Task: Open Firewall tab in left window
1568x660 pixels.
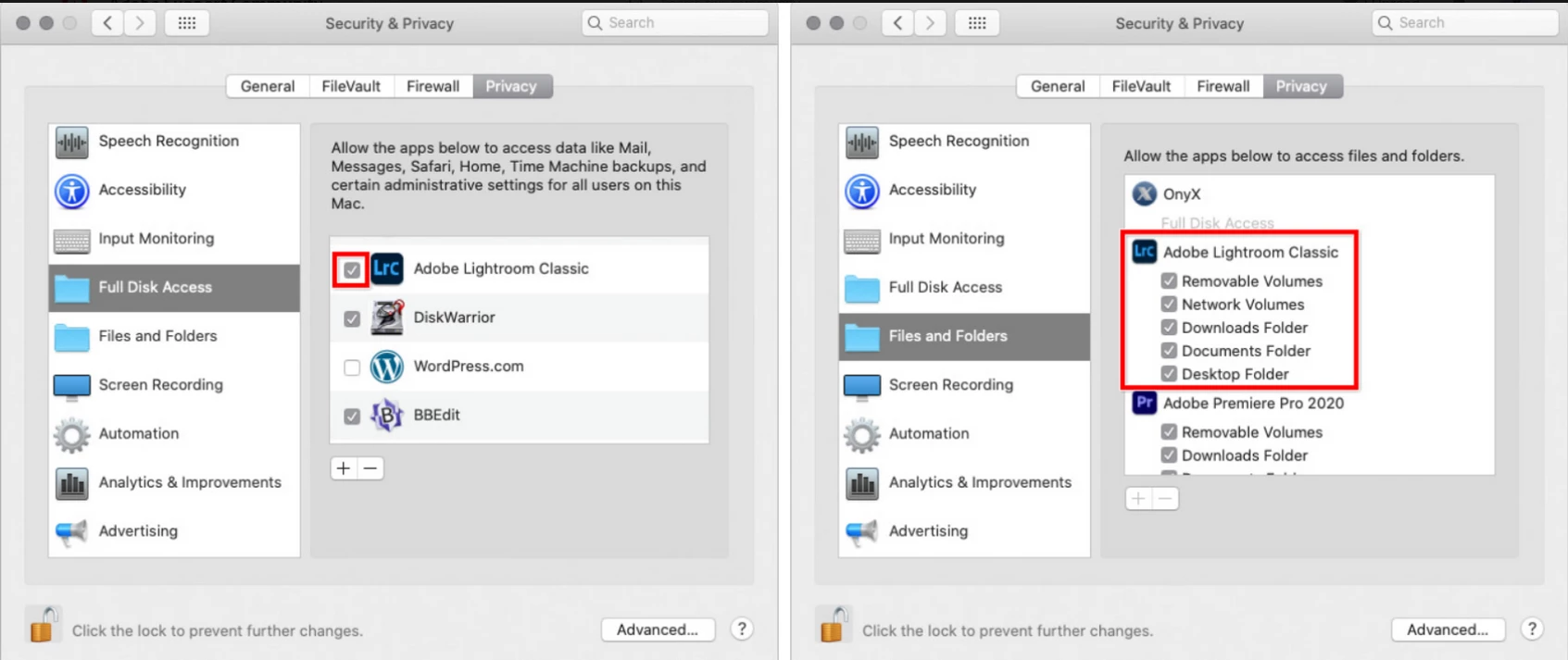Action: 433,86
